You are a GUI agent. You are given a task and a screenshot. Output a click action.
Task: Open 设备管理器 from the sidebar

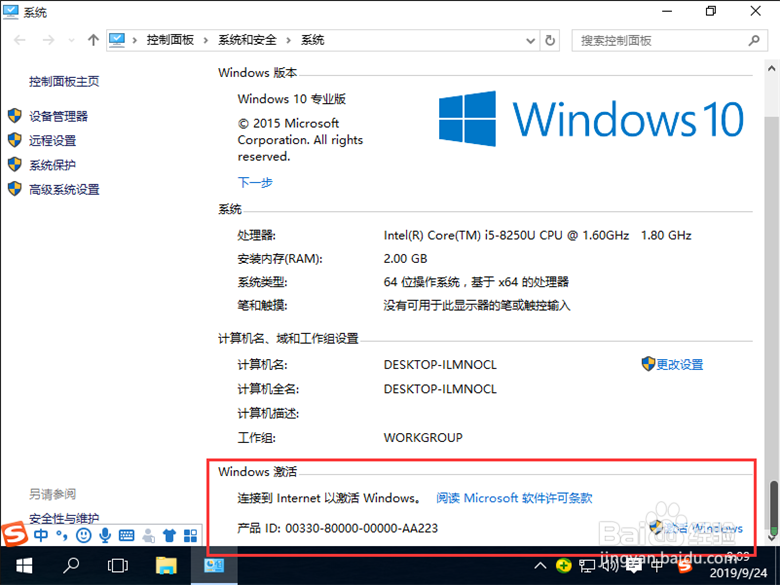point(58,116)
